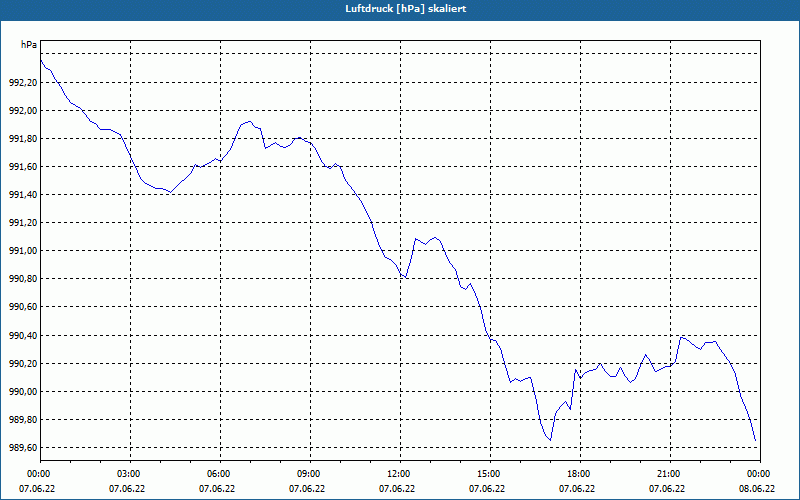
Task: Select the 990,20 y-axis label
Action: click(x=23, y=364)
